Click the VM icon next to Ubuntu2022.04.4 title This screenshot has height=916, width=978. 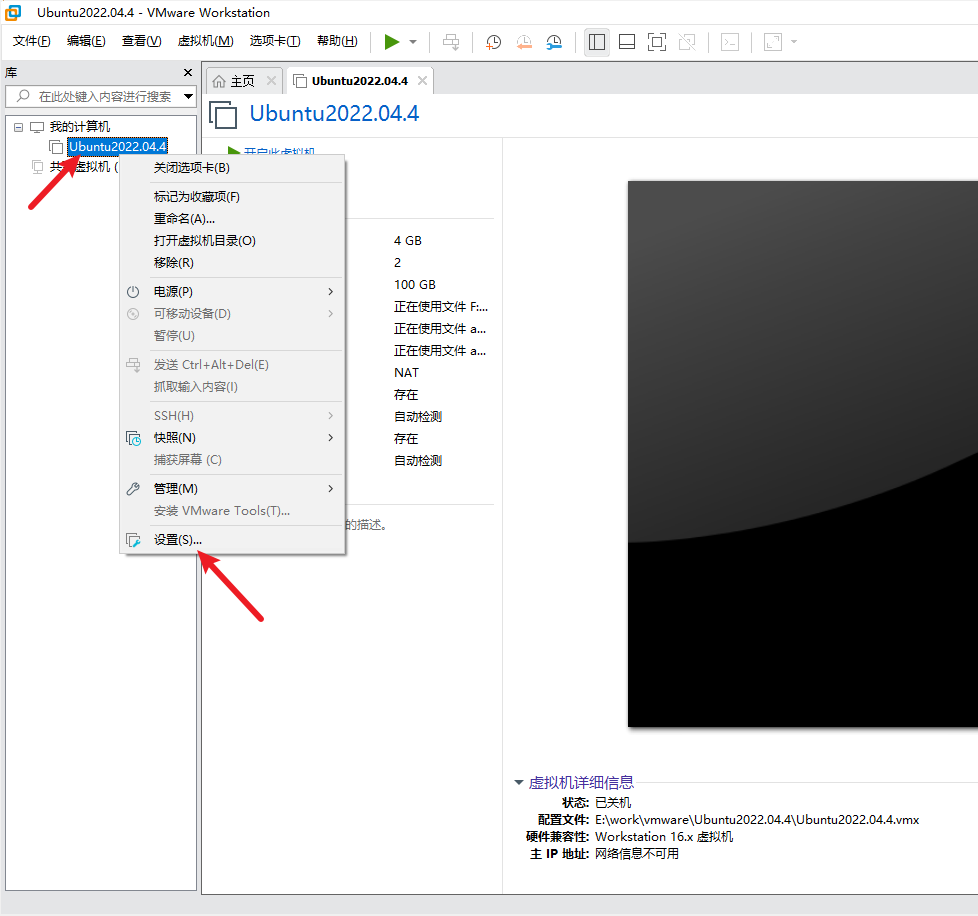(x=223, y=115)
